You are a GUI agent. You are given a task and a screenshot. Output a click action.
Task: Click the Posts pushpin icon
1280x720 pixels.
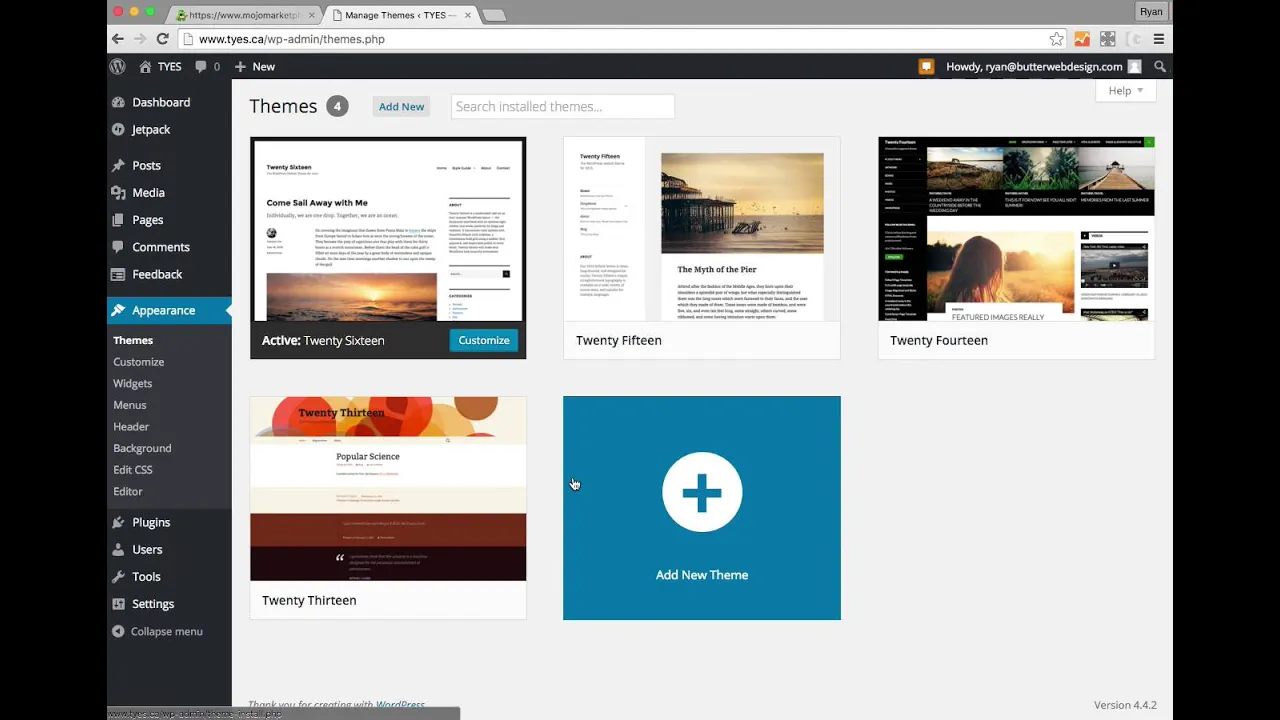point(119,165)
